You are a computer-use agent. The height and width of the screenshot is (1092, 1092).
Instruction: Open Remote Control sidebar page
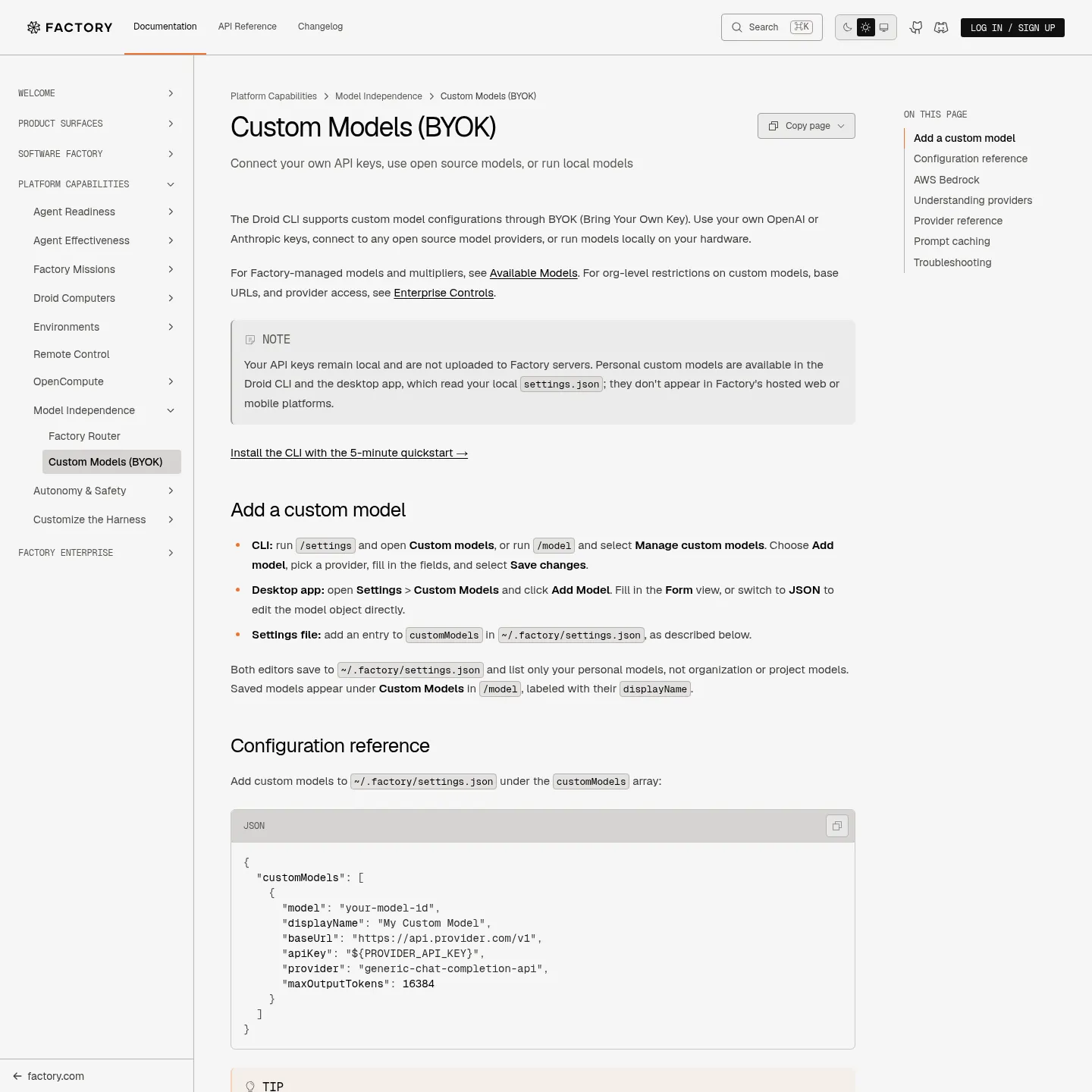click(104, 354)
